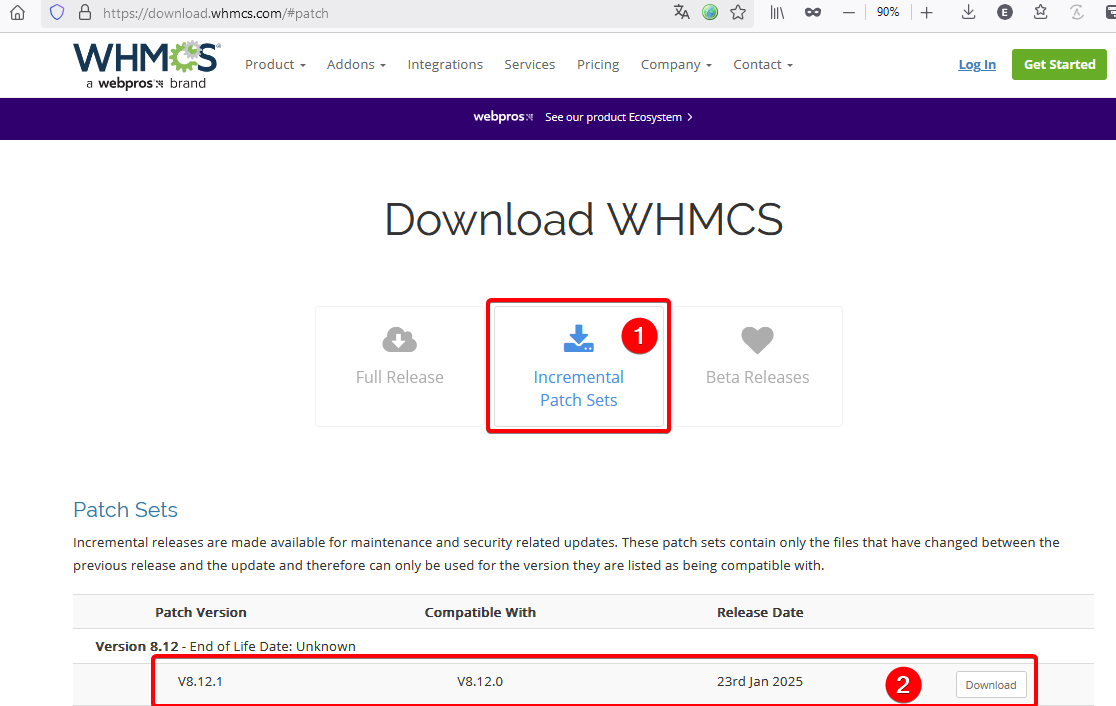Screen dimensions: 1116x706
Task: Click the Download WHMCS page title
Action: point(584,219)
